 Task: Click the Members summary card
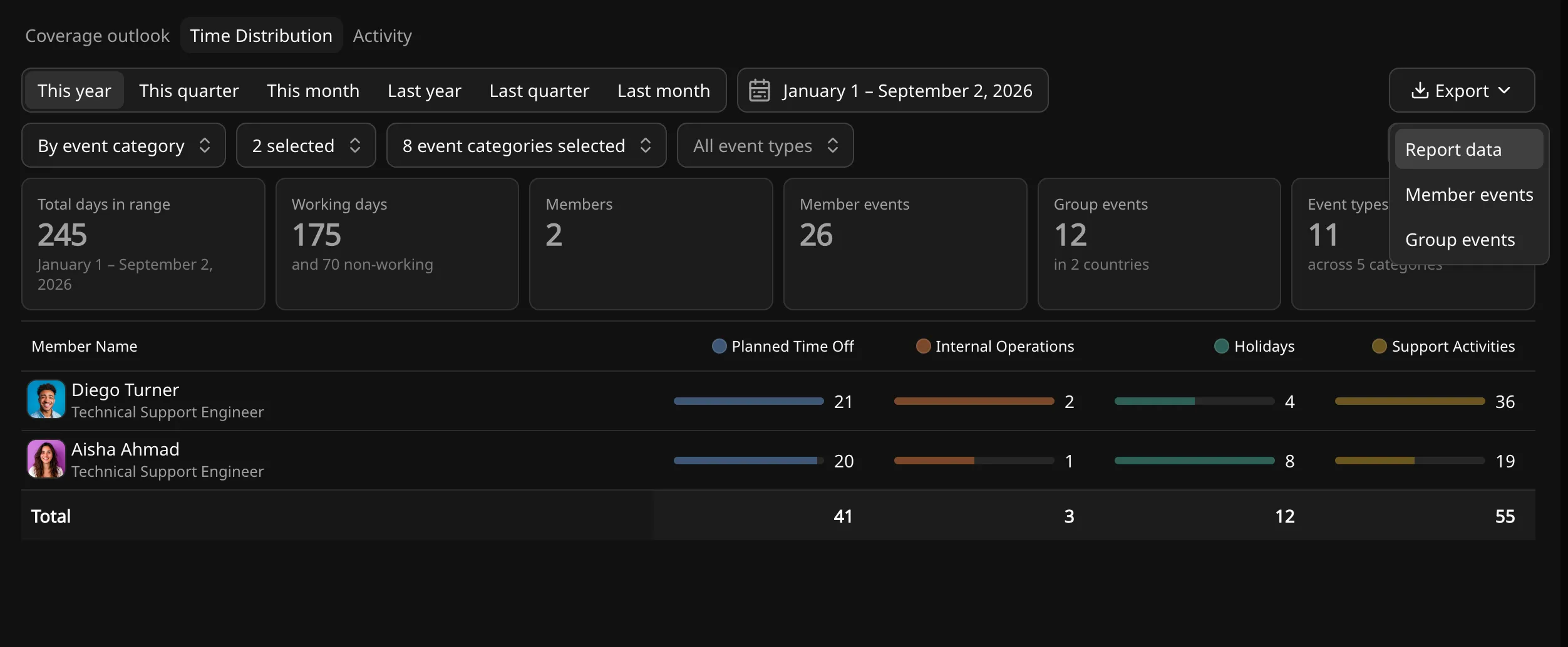point(651,244)
